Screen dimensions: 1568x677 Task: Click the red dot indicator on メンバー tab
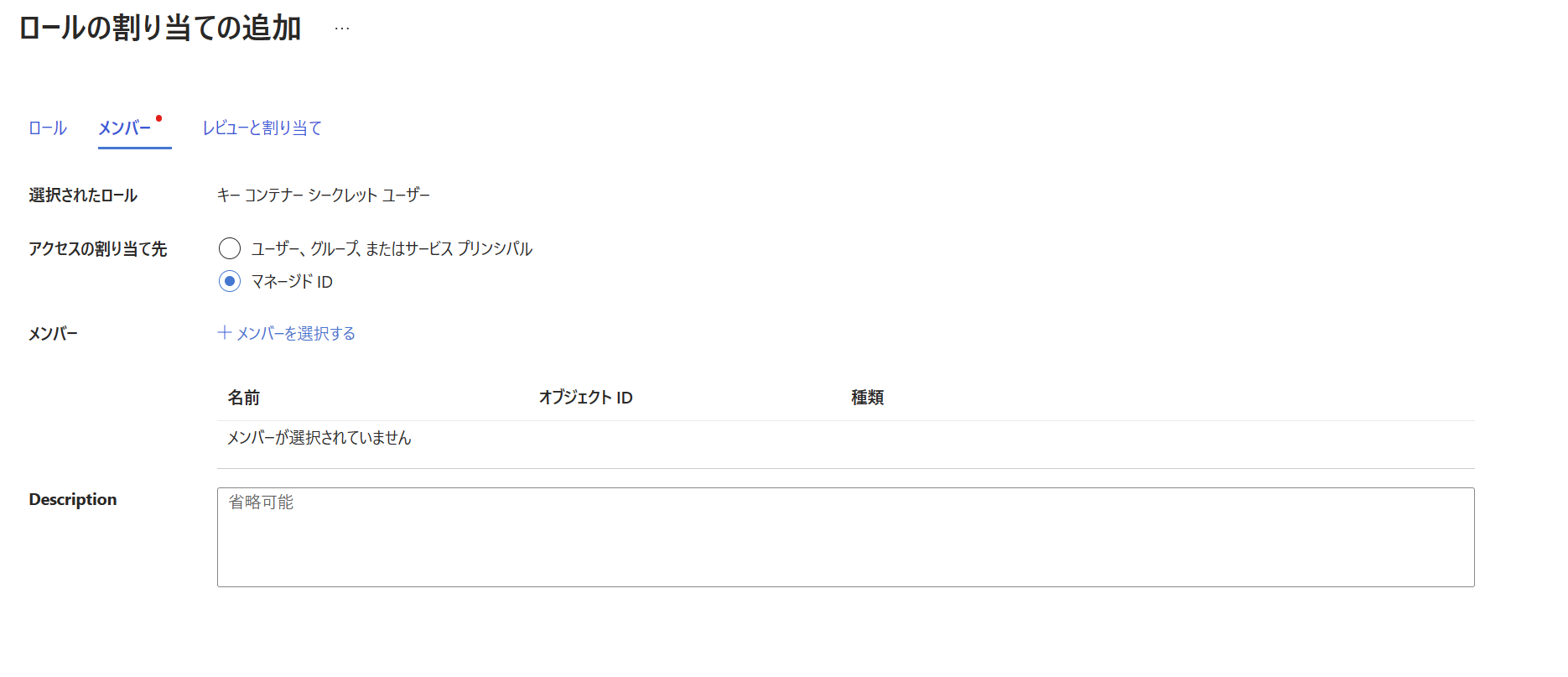point(158,118)
